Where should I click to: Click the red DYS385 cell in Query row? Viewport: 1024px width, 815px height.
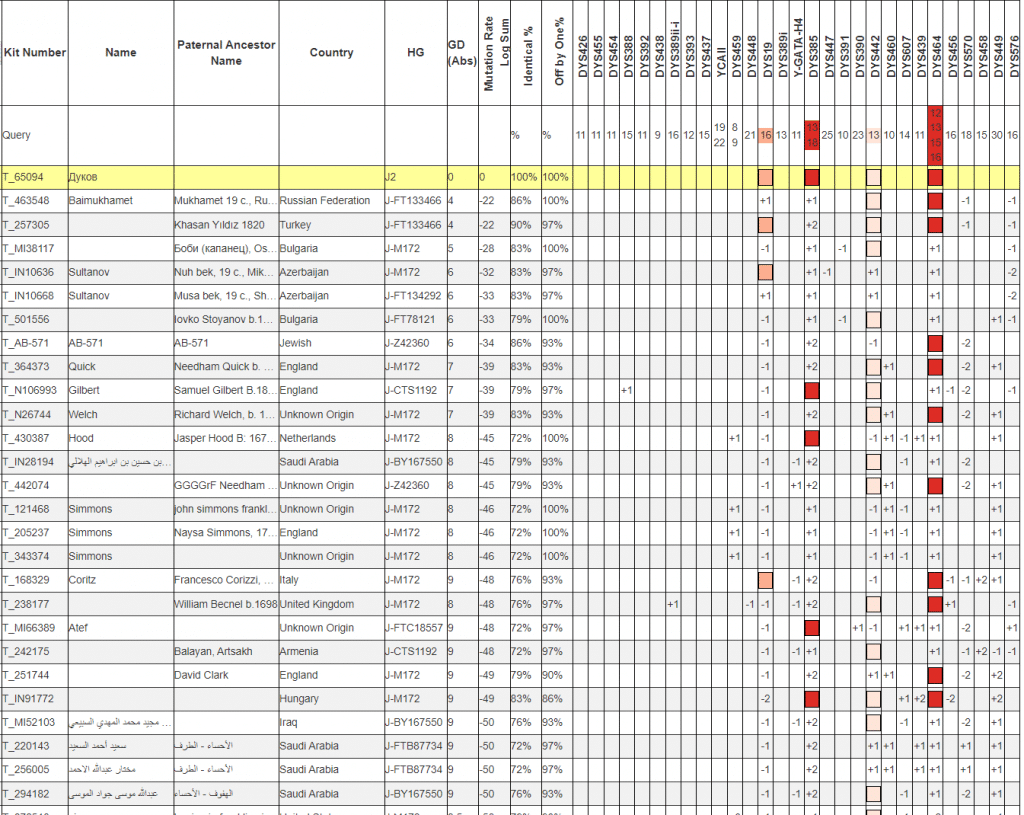point(812,135)
